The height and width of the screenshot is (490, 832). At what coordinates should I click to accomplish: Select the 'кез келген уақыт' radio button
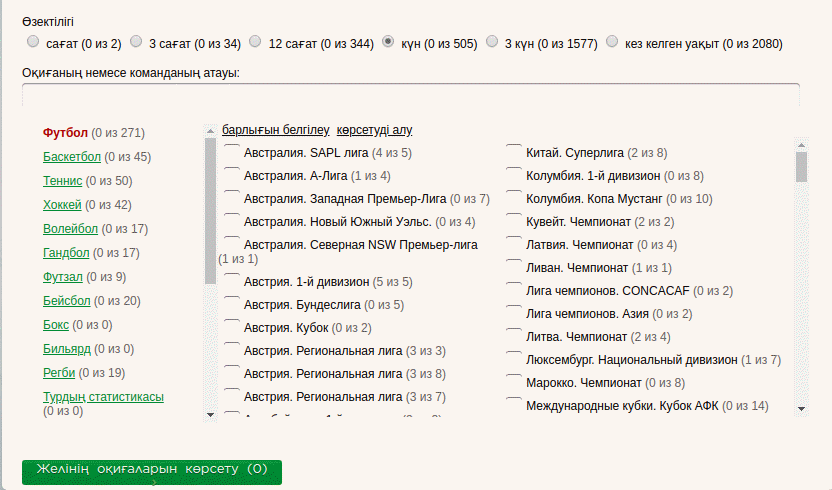(611, 42)
